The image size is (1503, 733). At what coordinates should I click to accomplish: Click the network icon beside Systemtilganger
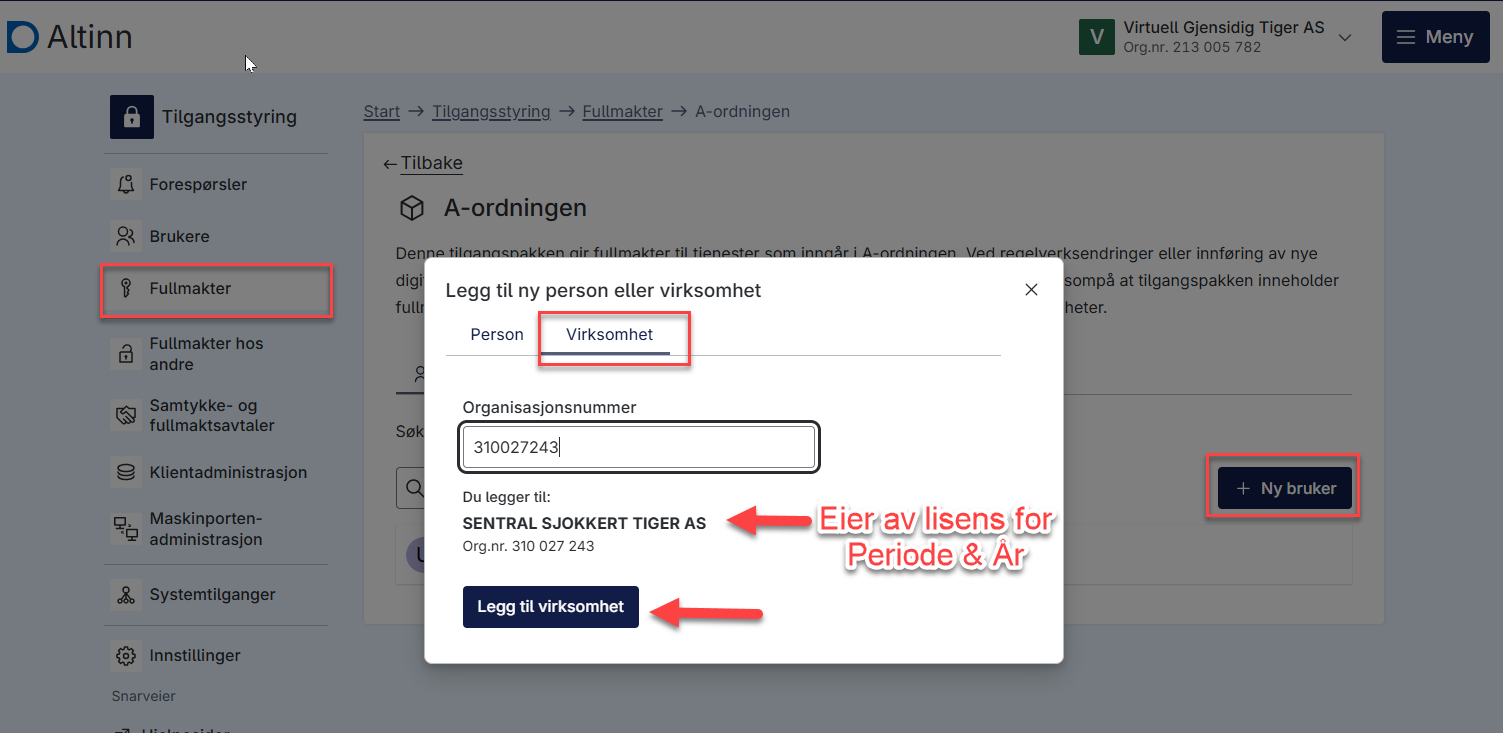coord(126,594)
